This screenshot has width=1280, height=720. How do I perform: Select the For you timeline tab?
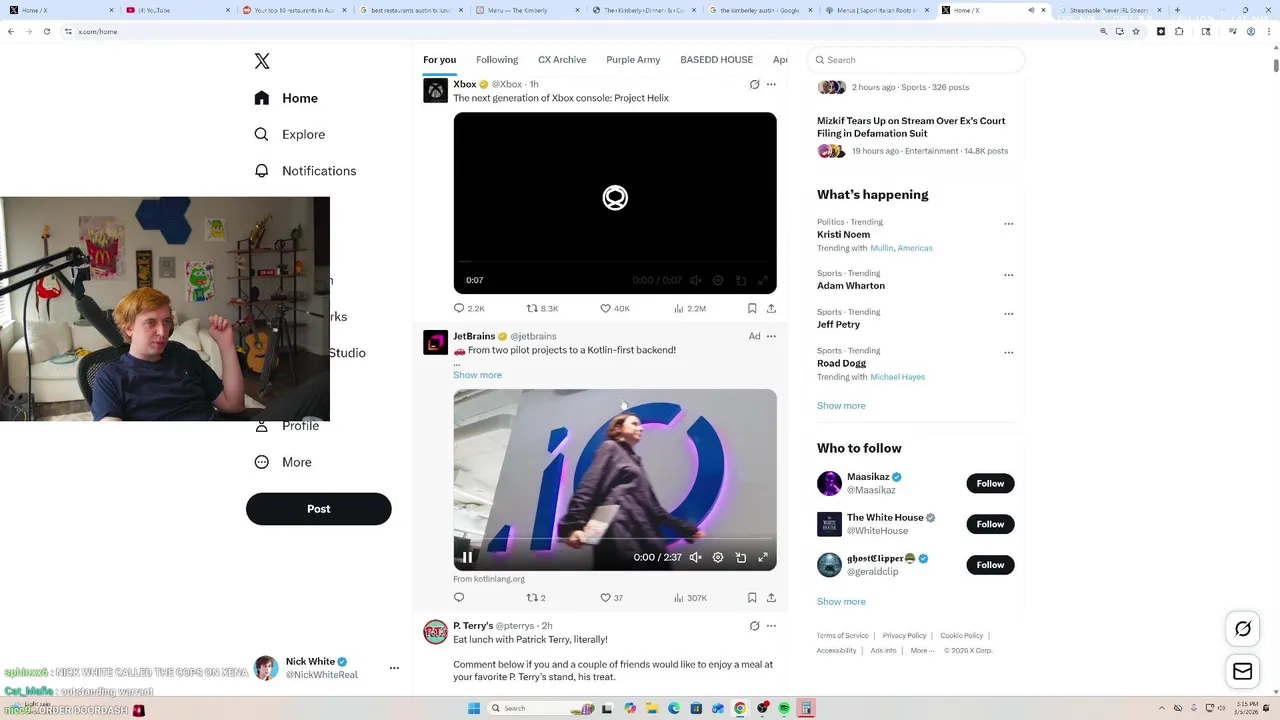click(x=439, y=60)
